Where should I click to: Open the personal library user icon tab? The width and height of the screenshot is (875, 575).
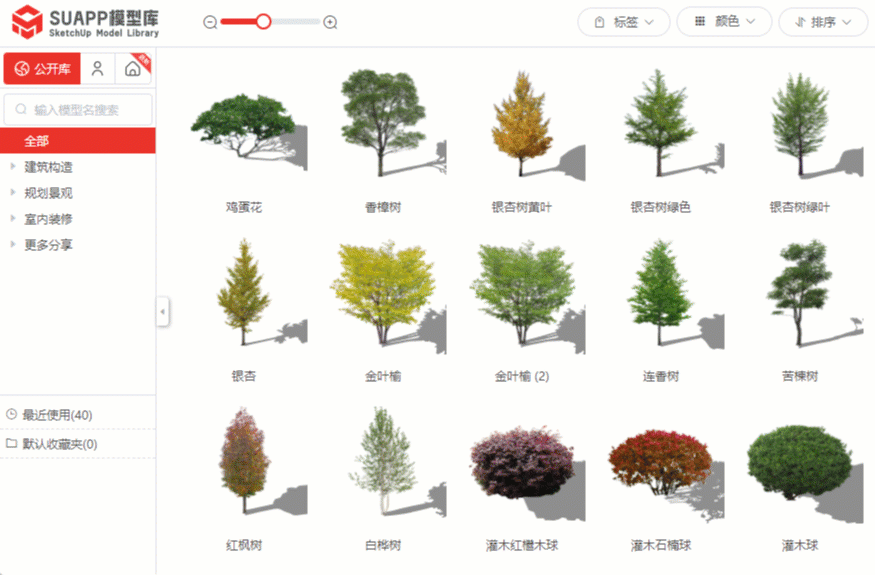click(97, 69)
